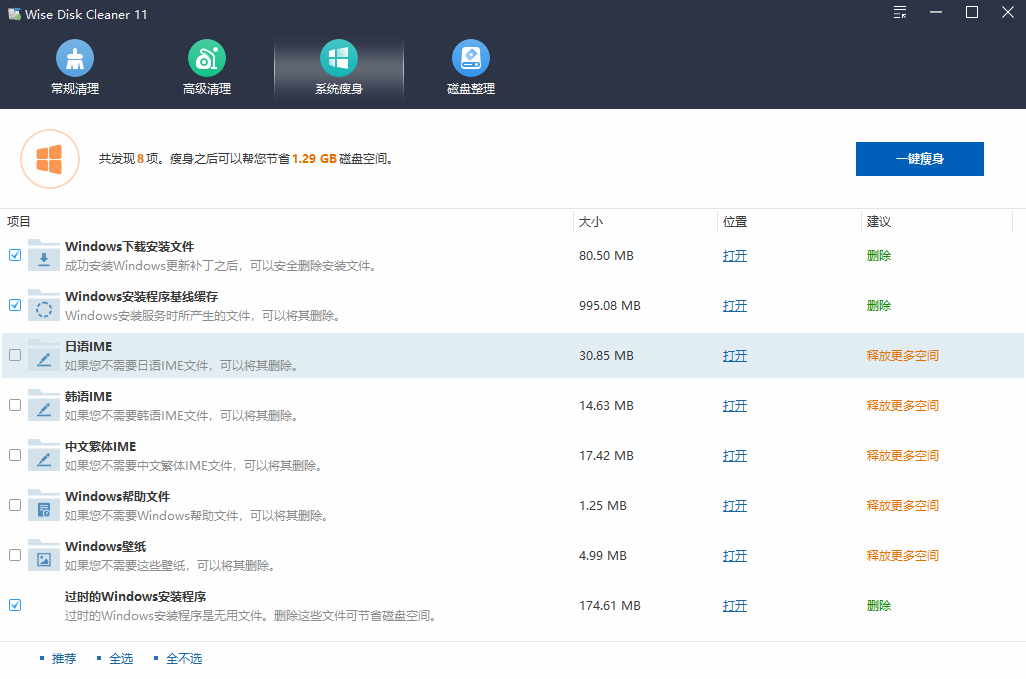
Task: Uncheck Windows下载安装文件 checkbox
Action: tap(15, 255)
